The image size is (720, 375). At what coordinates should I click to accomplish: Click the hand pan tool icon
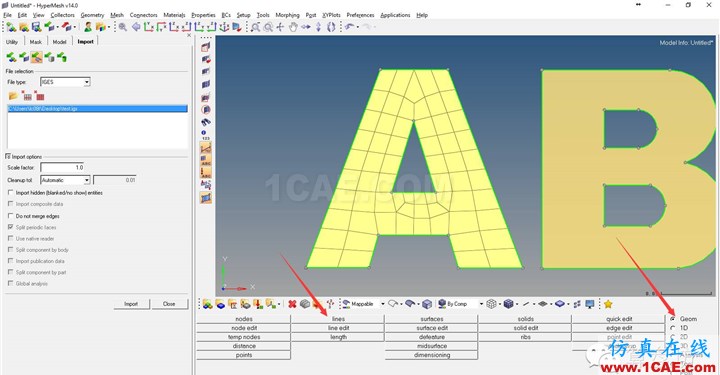tap(293, 27)
